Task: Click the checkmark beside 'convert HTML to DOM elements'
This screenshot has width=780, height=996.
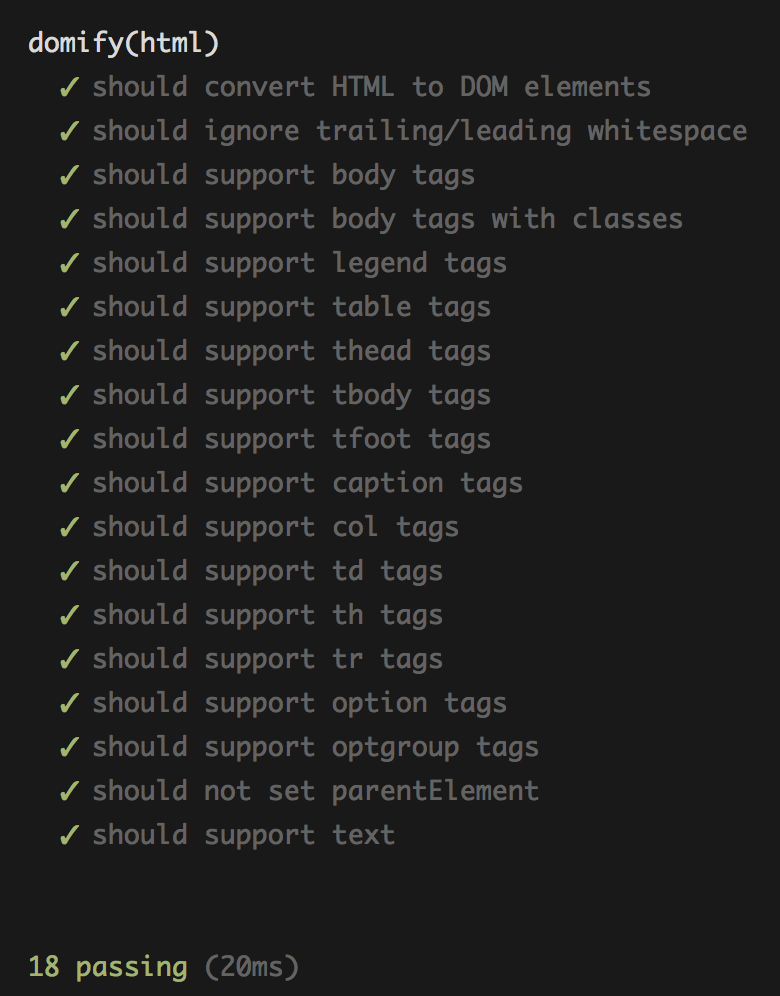Action: tap(69, 87)
